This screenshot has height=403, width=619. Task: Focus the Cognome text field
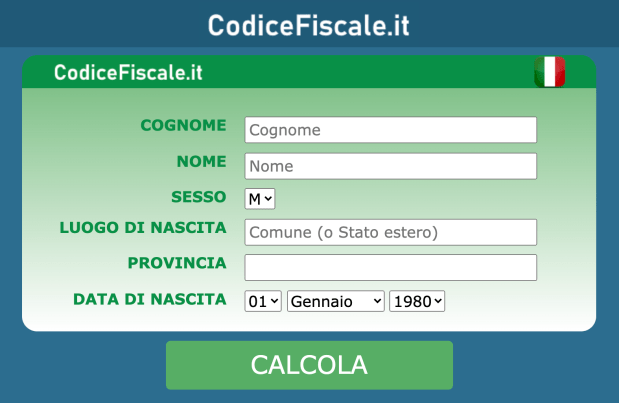coord(390,130)
